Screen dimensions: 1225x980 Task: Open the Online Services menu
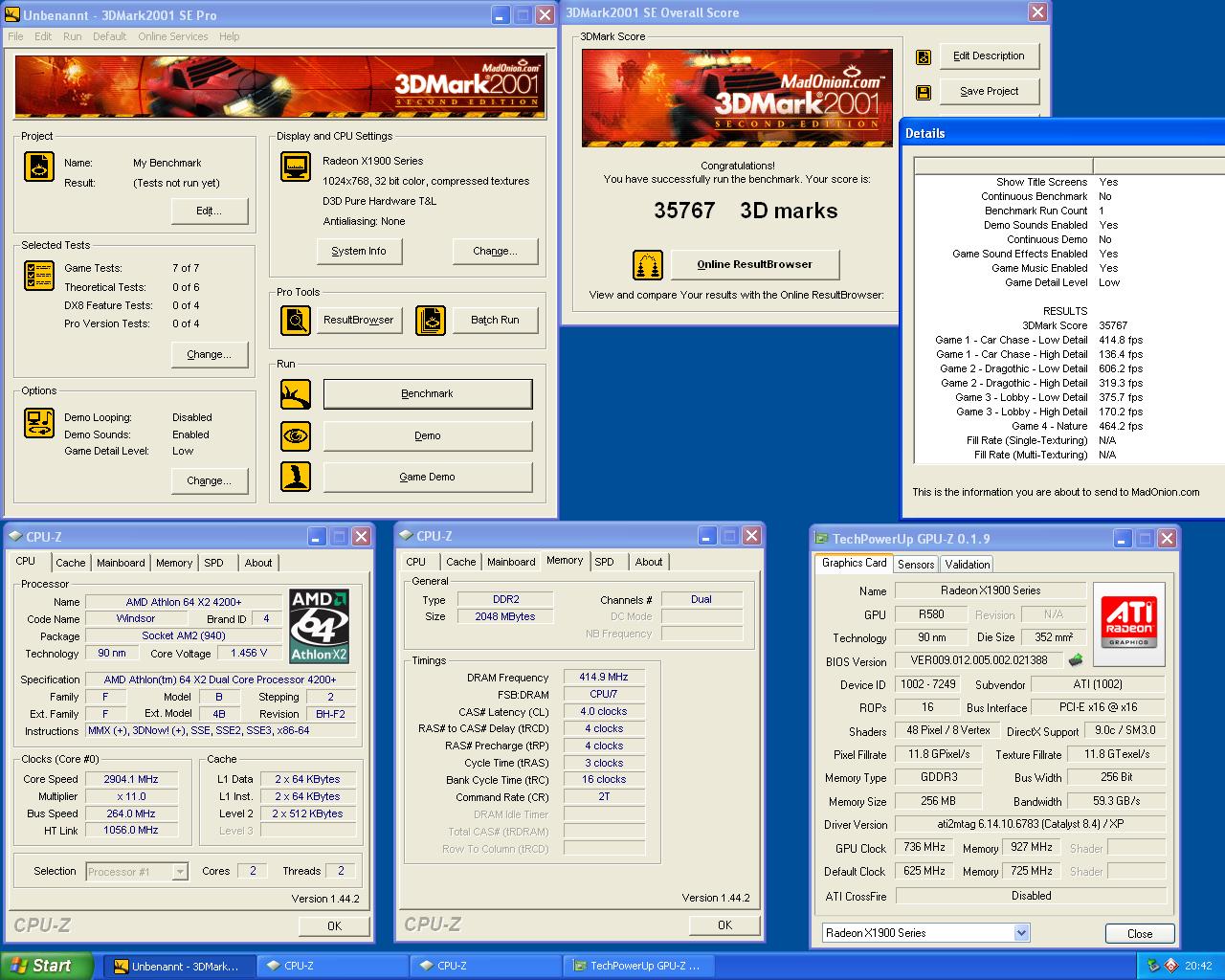tap(173, 36)
